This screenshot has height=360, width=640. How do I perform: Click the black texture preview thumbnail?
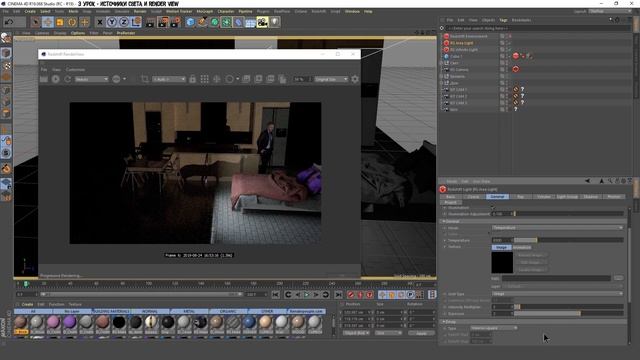coord(502,262)
